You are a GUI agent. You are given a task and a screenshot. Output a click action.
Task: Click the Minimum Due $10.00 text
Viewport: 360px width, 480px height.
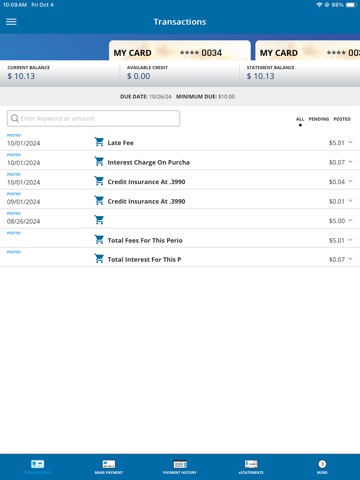click(x=205, y=97)
